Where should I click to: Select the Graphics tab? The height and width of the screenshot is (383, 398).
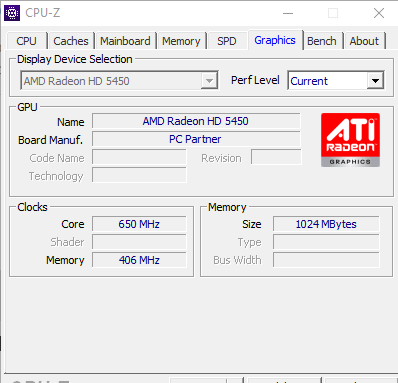coord(275,40)
